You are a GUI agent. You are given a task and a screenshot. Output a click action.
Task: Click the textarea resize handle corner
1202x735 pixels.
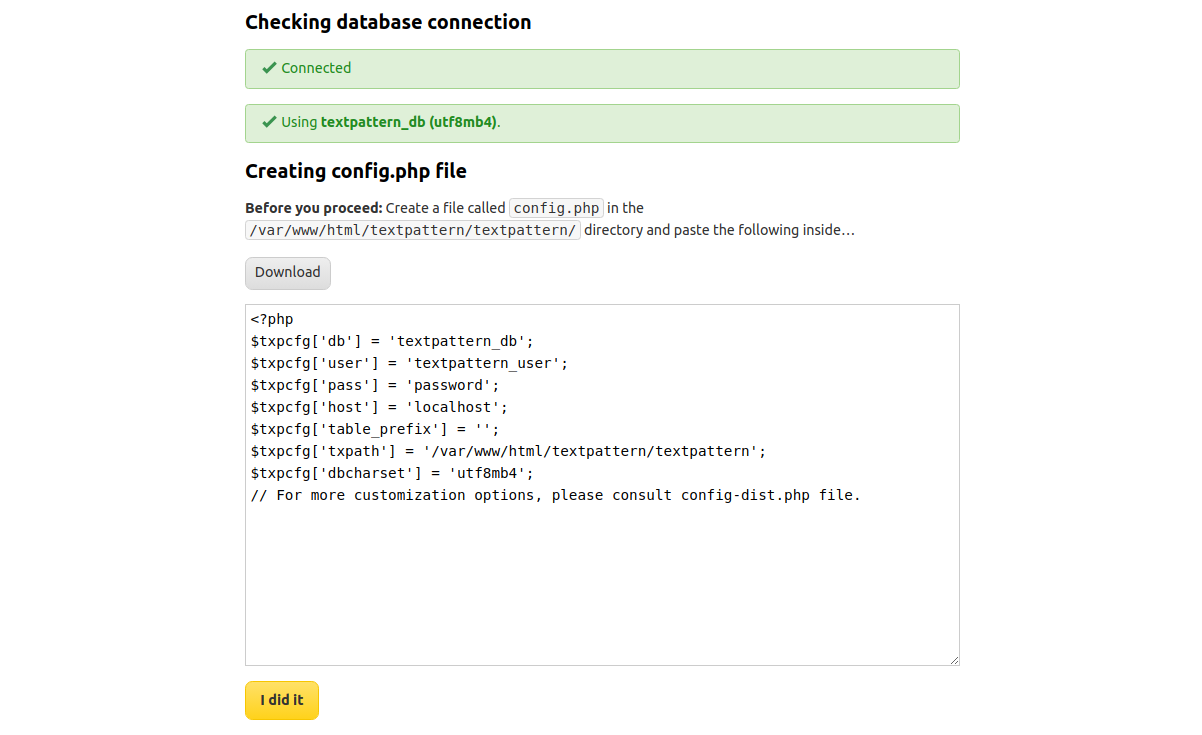954,660
